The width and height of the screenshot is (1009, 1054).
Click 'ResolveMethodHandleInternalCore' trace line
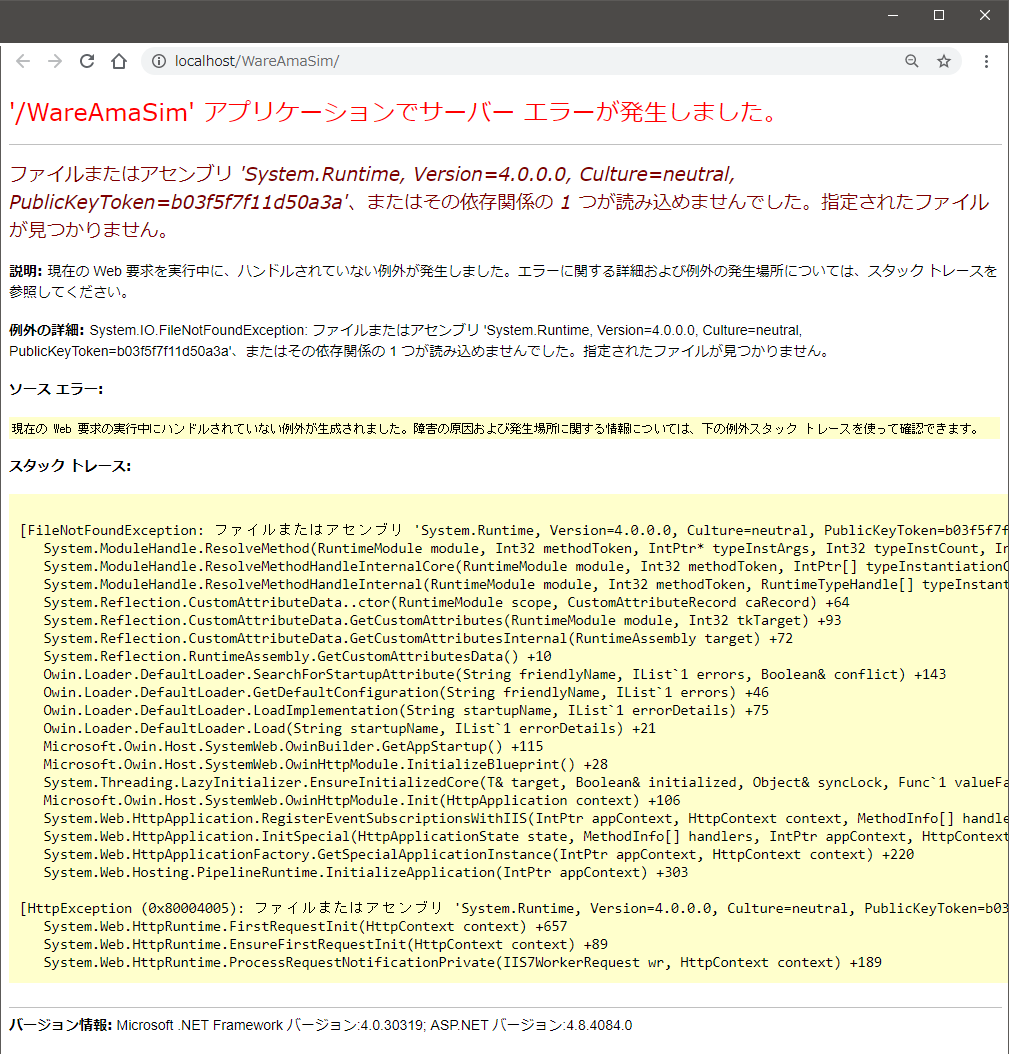pos(526,567)
